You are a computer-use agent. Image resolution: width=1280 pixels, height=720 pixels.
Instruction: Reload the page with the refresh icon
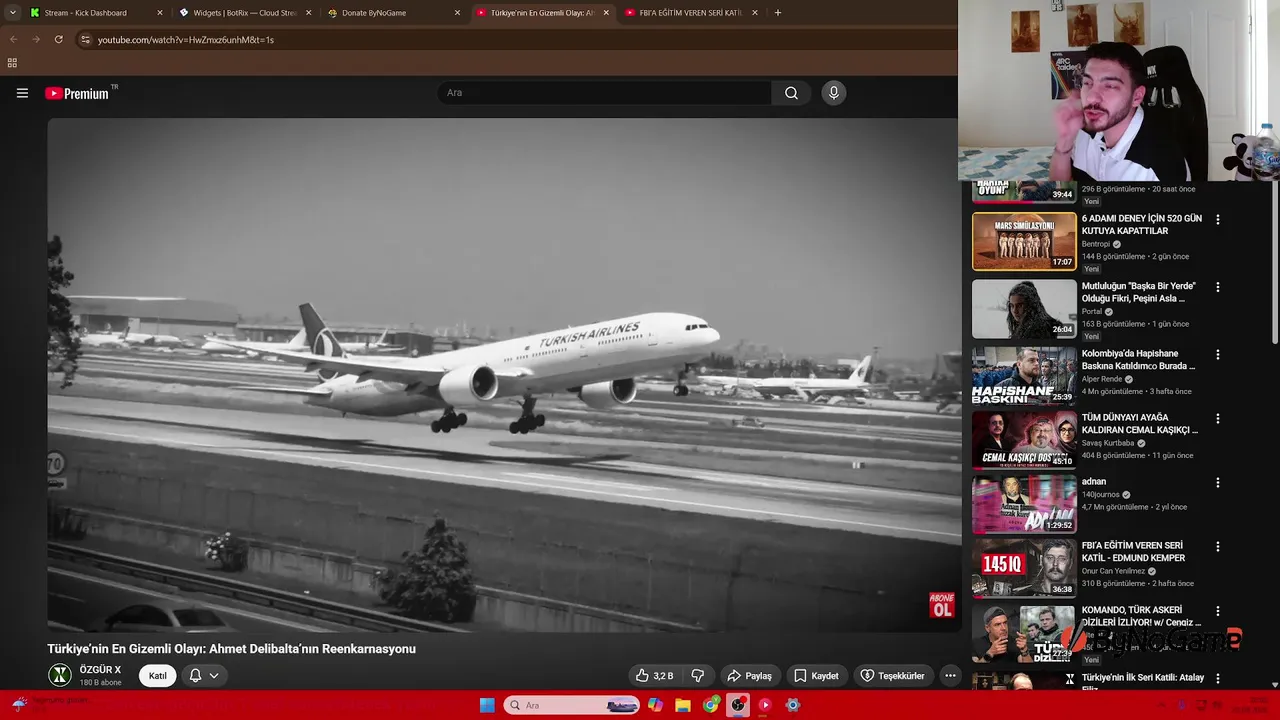(59, 39)
